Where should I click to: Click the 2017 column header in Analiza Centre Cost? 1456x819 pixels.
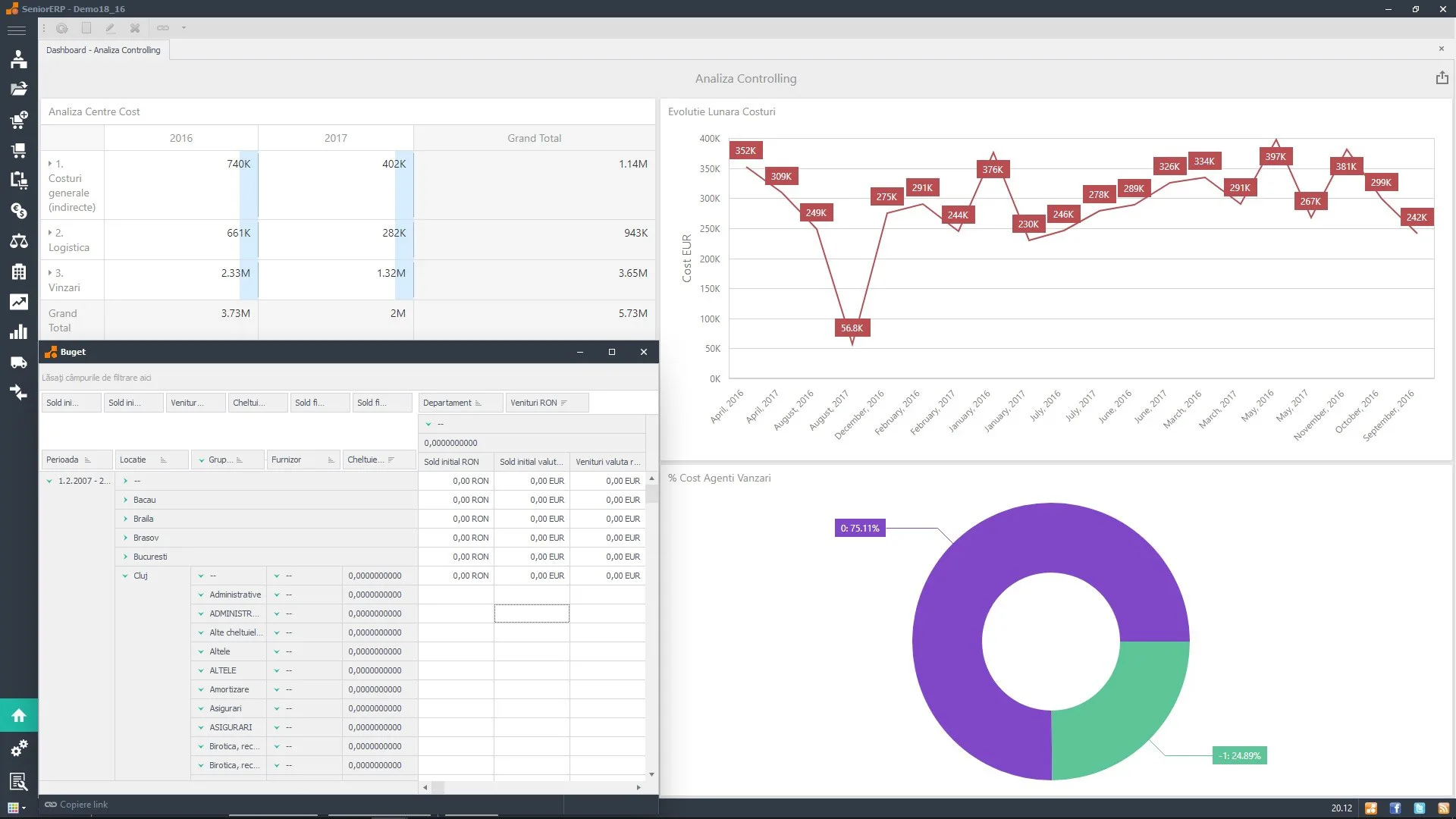click(x=336, y=138)
